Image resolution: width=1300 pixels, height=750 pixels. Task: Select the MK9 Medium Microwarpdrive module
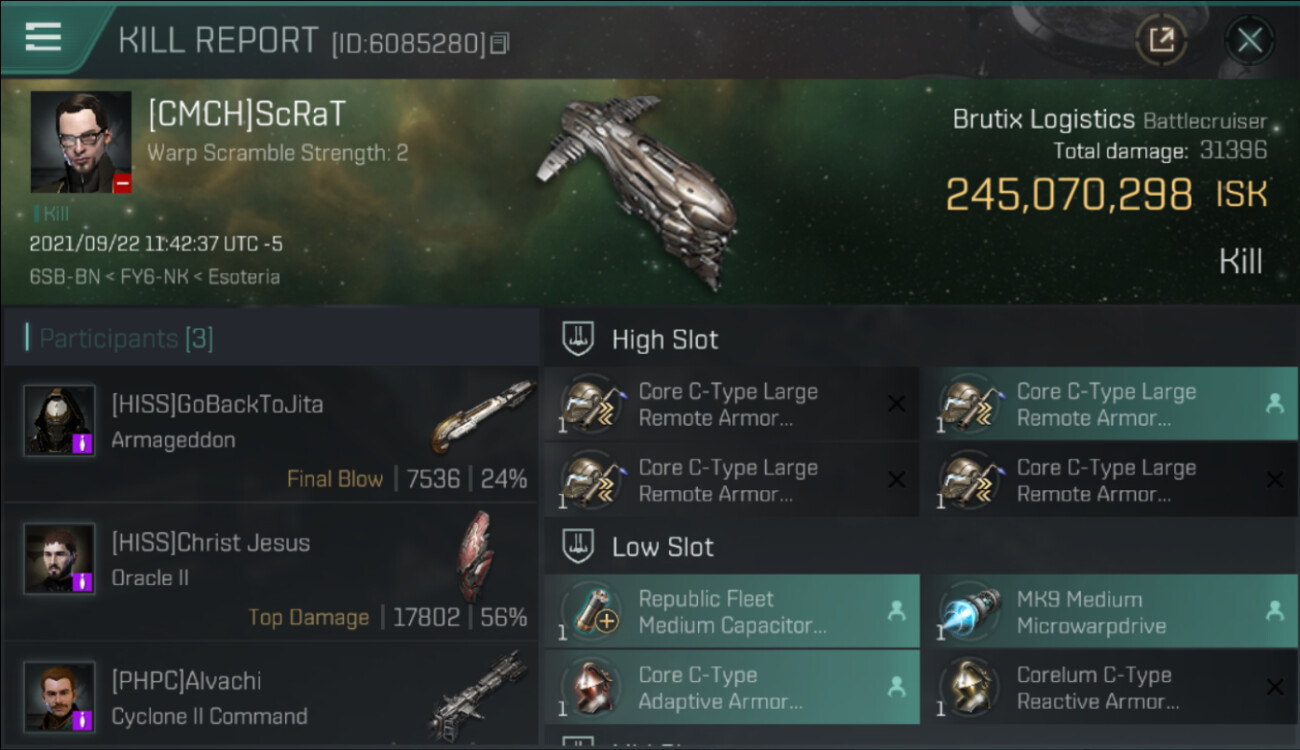[1109, 611]
